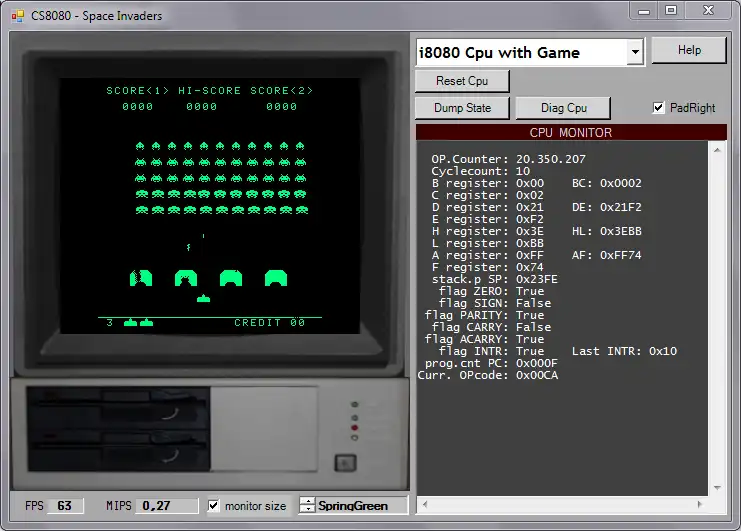Viewport: 741px width, 531px height.
Task: Click the BC: 0x0002 register pair
Action: [x=606, y=183]
